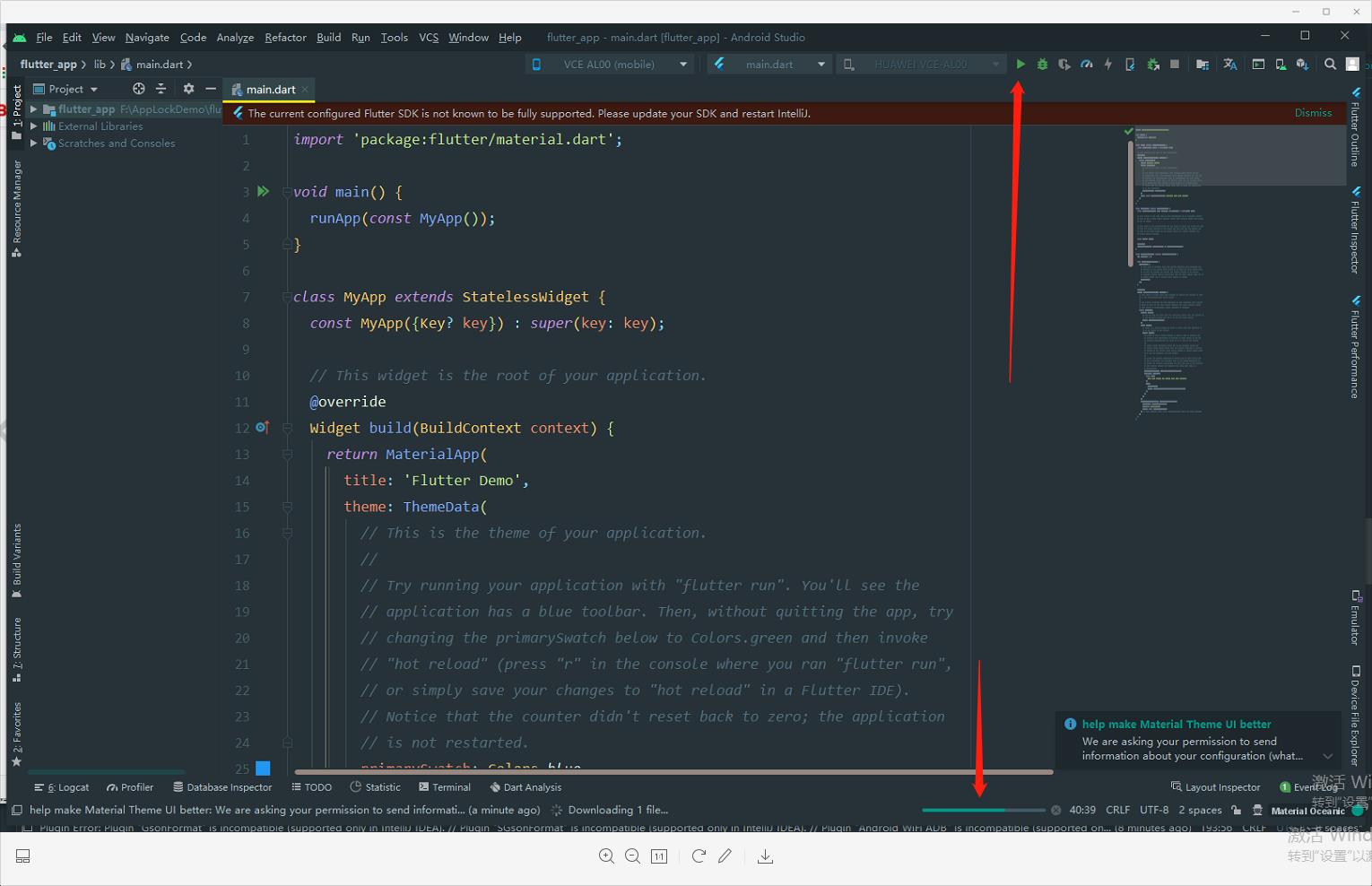The width and height of the screenshot is (1372, 886).
Task: Click the green Run app button
Action: [1020, 65]
